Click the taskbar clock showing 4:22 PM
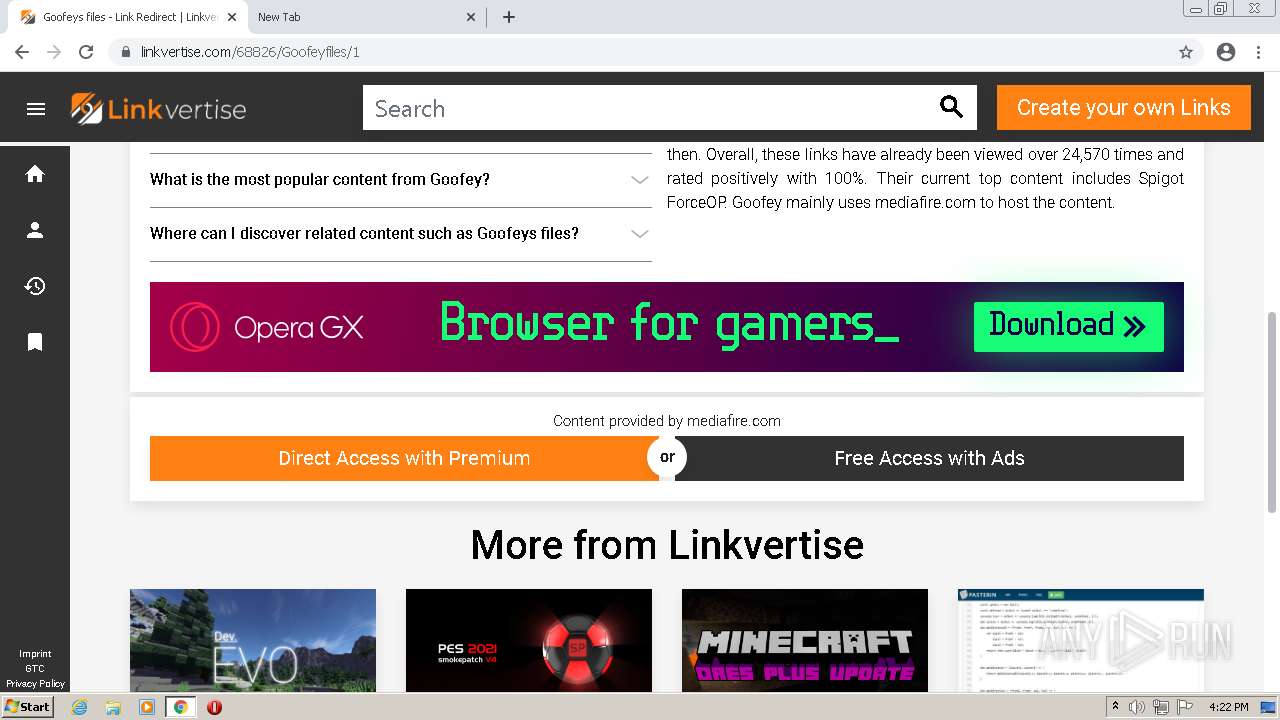 [1229, 707]
